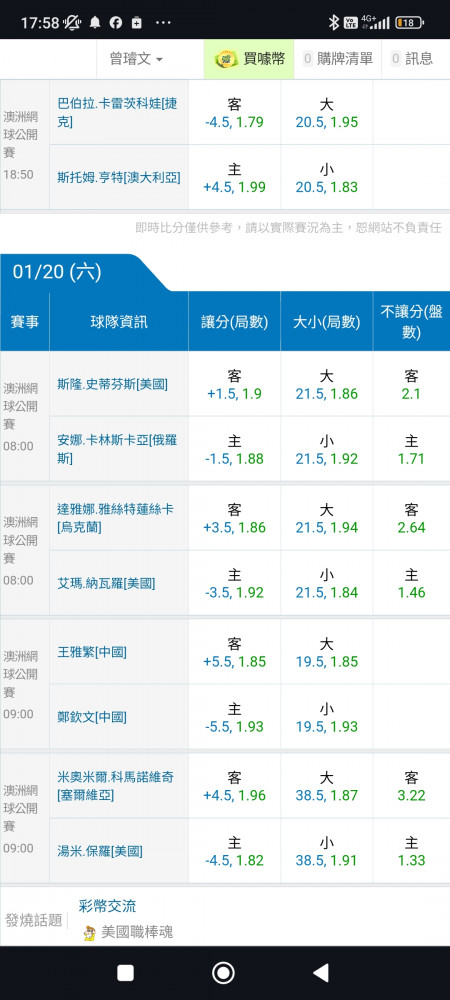450x1000 pixels.
Task: Expand the 曾璿文 account dropdown
Action: click(x=136, y=59)
